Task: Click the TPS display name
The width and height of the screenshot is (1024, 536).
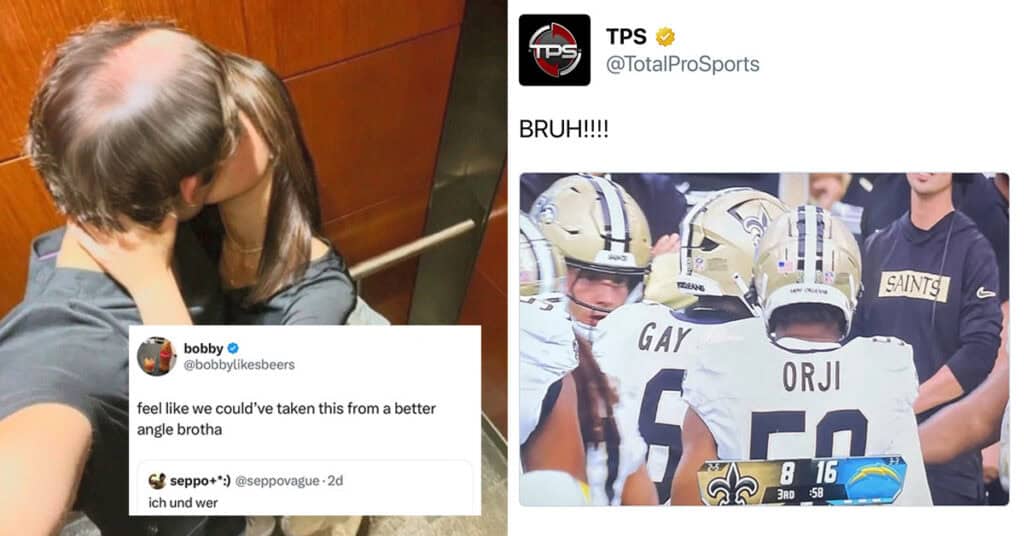Action: (x=626, y=37)
